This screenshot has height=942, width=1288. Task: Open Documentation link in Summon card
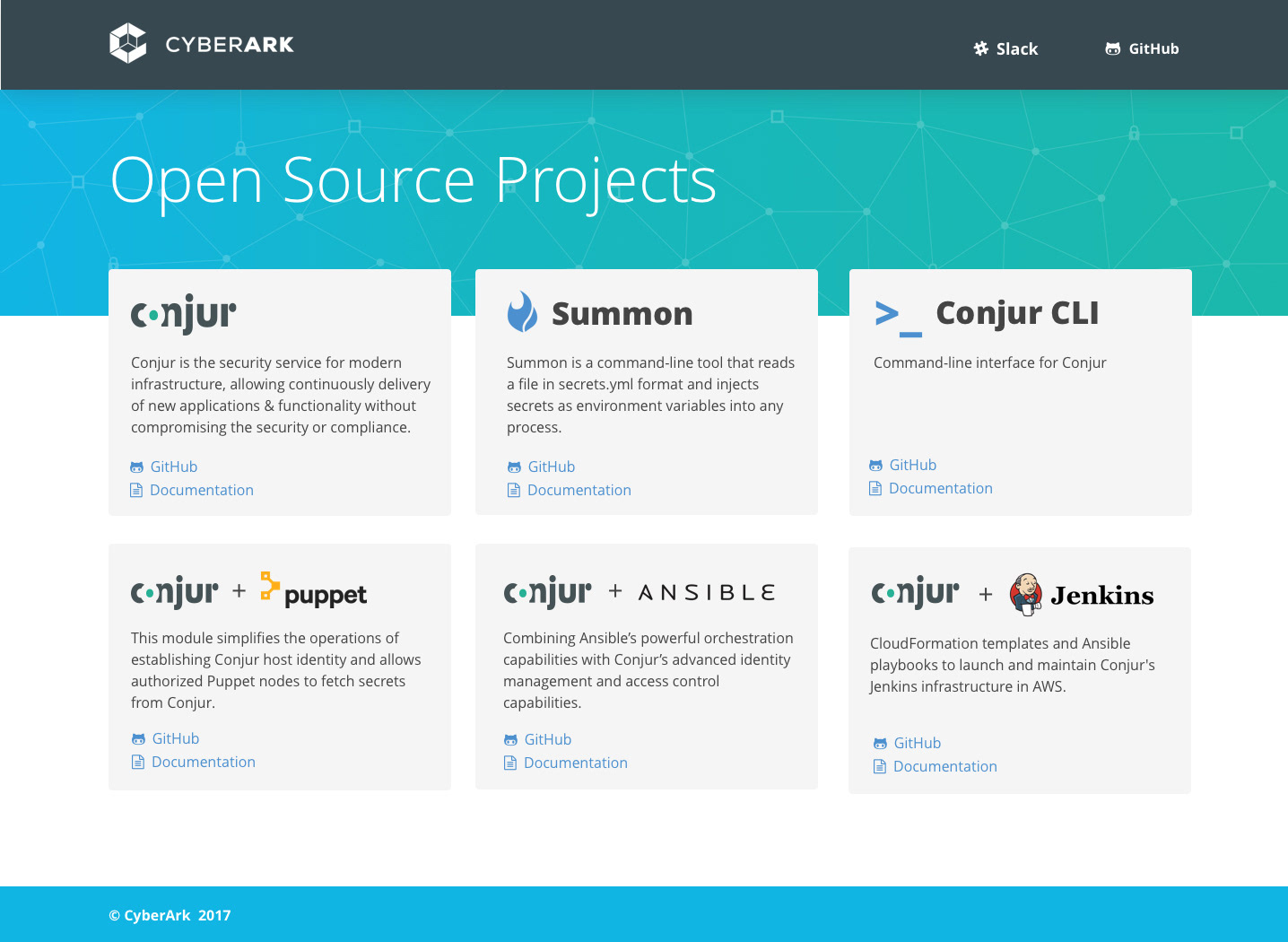click(579, 490)
